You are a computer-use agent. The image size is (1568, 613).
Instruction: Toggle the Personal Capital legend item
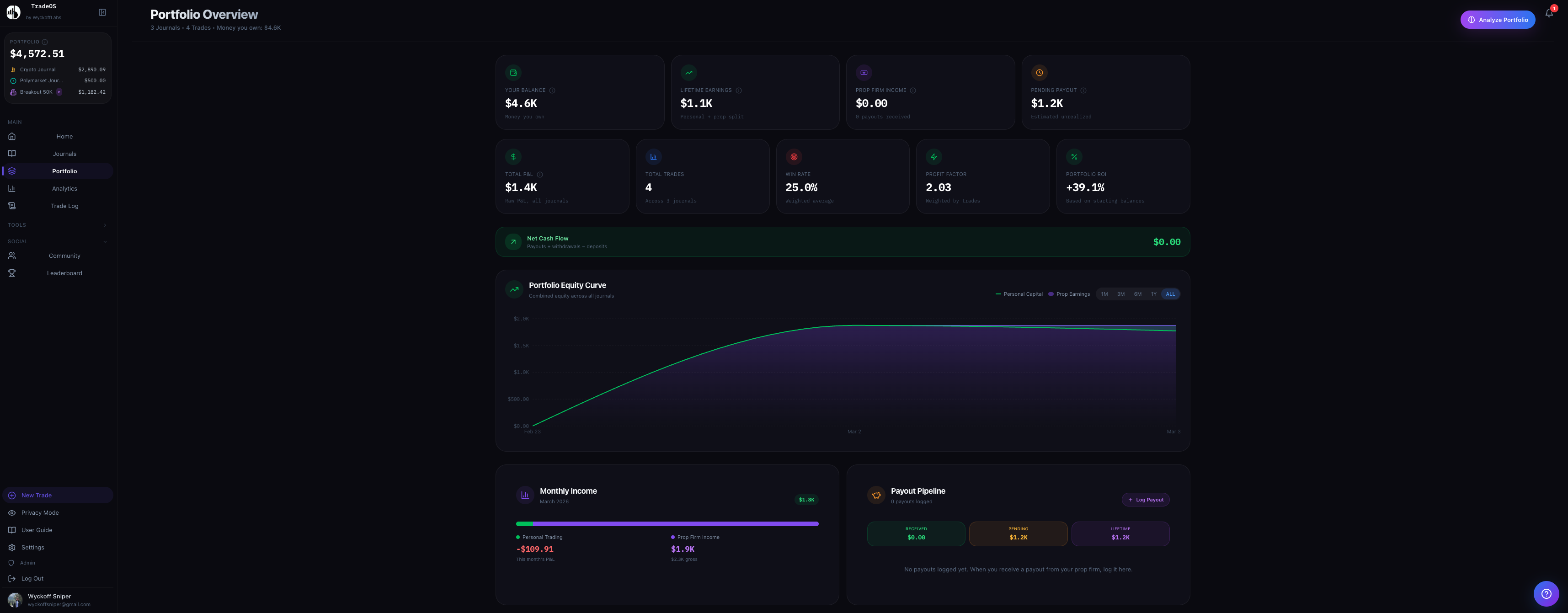(1019, 294)
